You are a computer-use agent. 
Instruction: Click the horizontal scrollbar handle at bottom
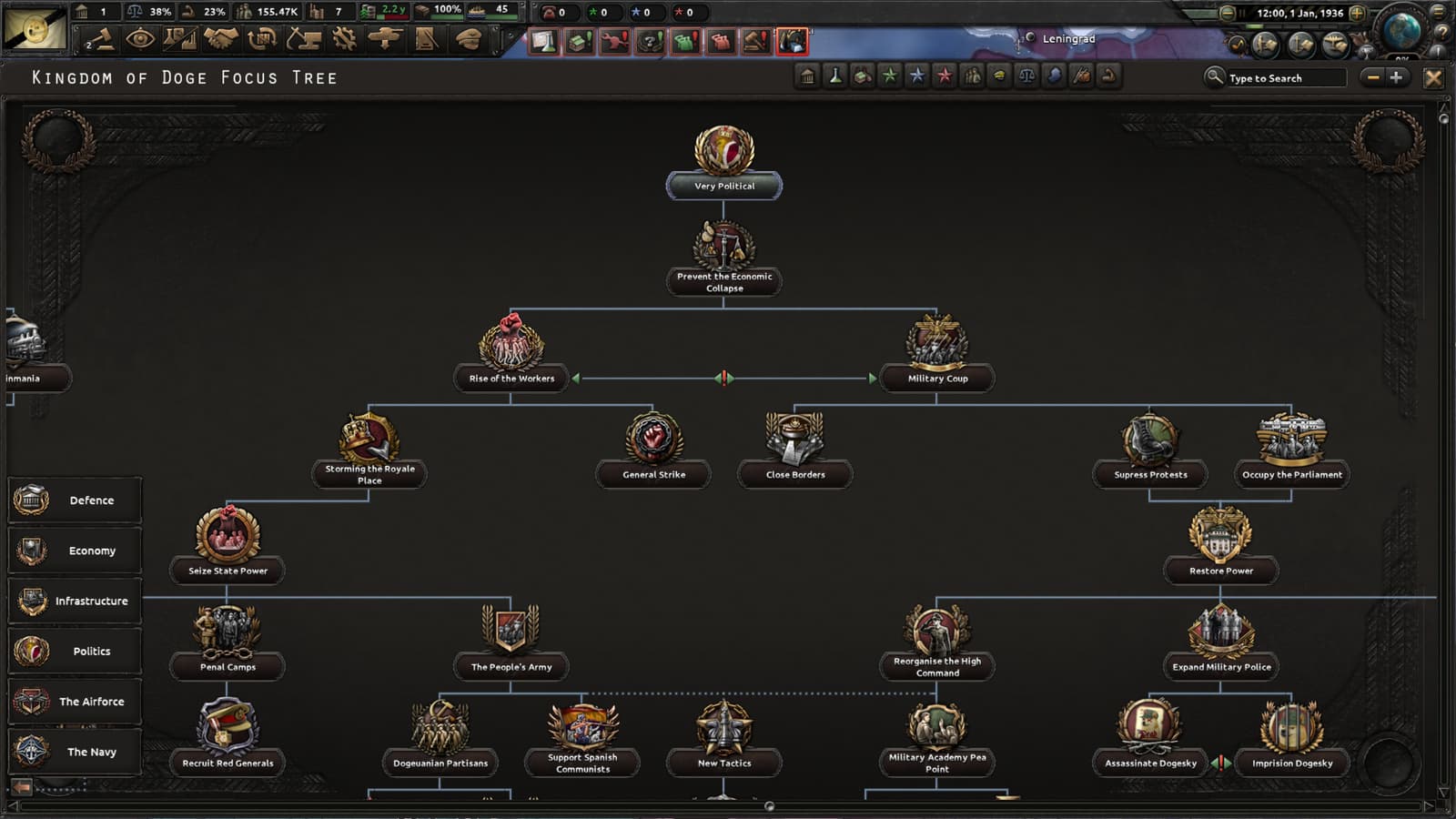[770, 806]
